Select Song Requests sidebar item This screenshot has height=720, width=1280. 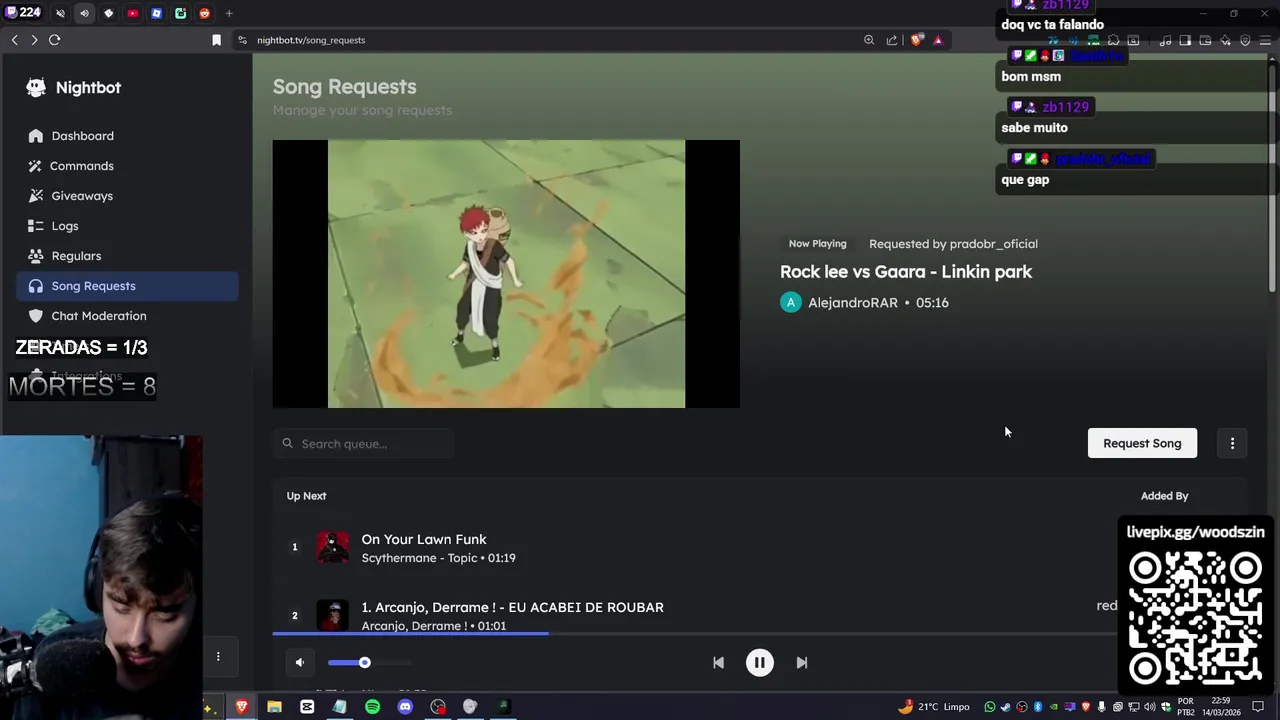click(127, 286)
